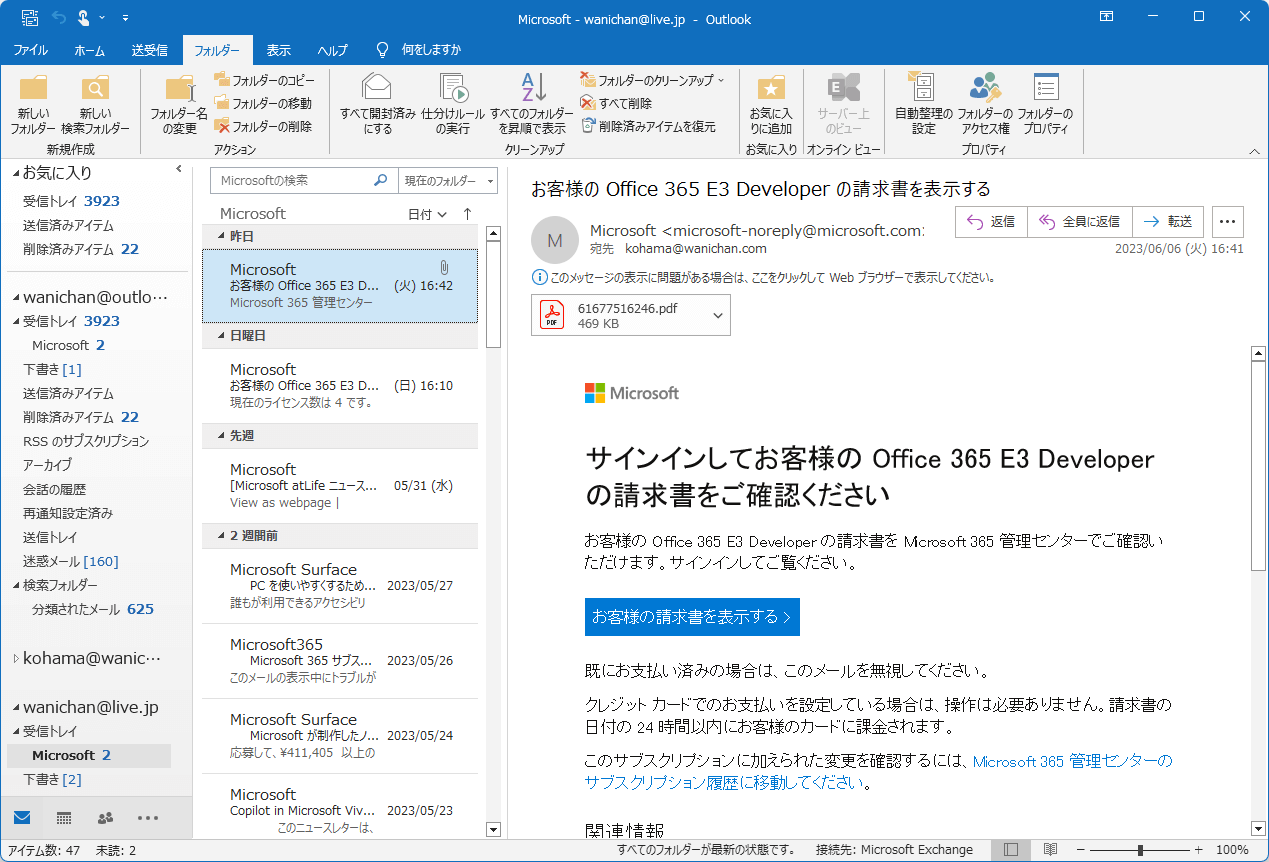Run rules now (仕分けルールの実行)
Viewport: 1269px width, 862px height.
pos(454,106)
